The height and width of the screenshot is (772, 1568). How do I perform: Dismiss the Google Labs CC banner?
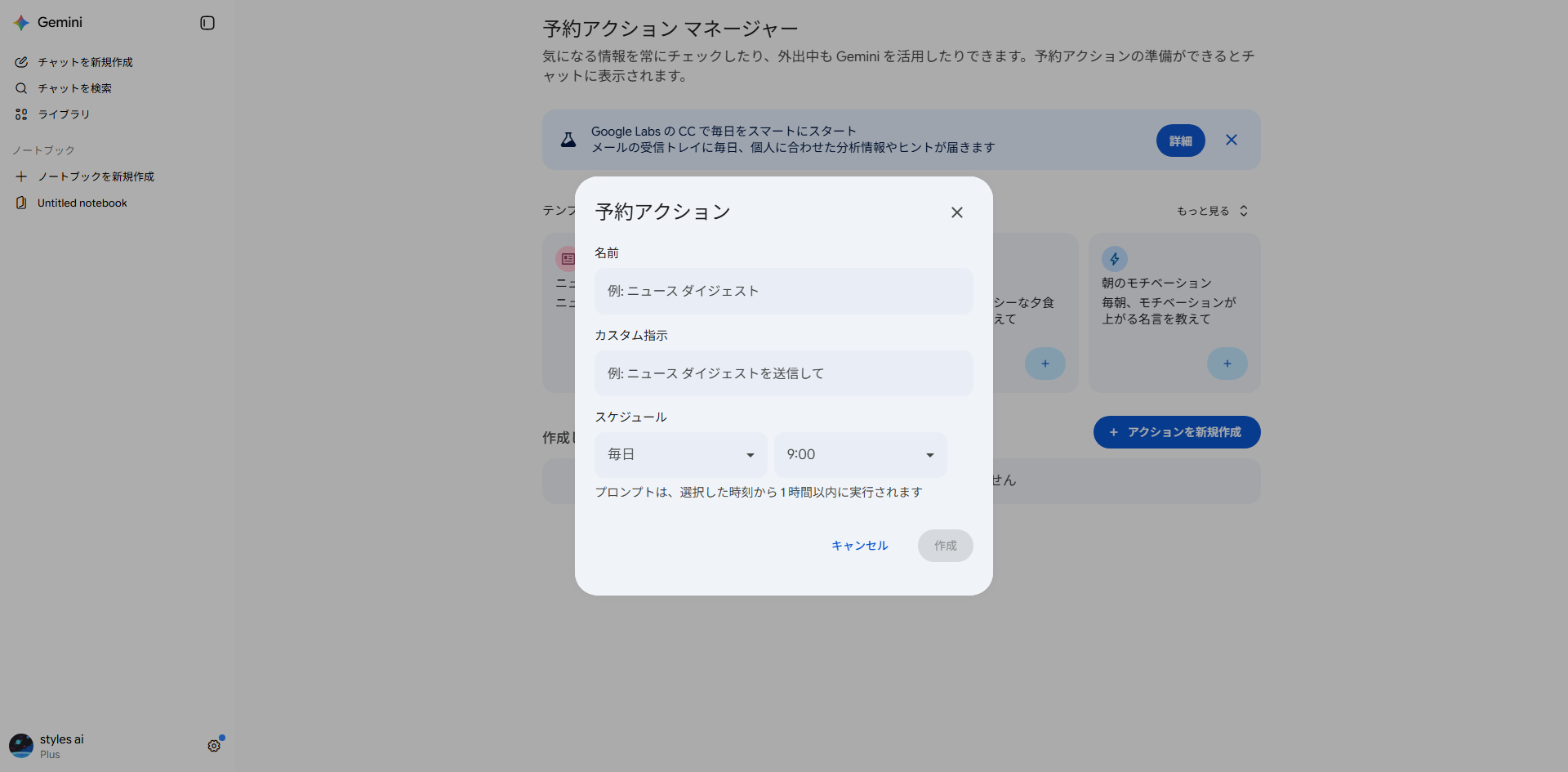[1232, 141]
